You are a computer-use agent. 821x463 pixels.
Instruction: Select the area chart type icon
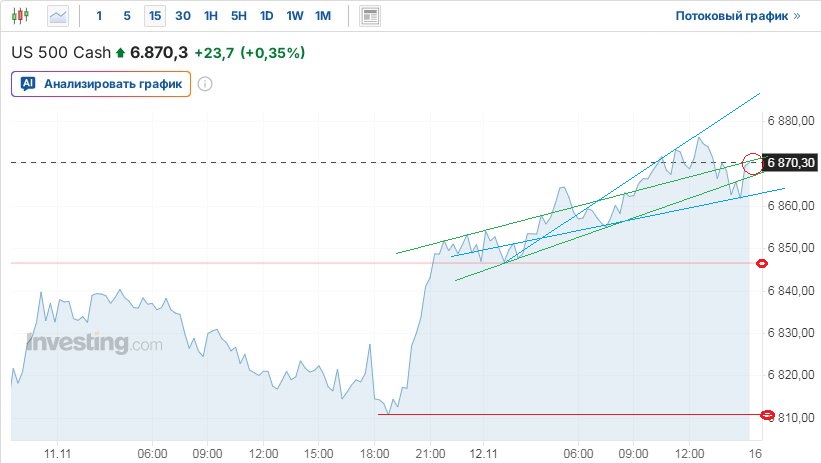tap(59, 16)
